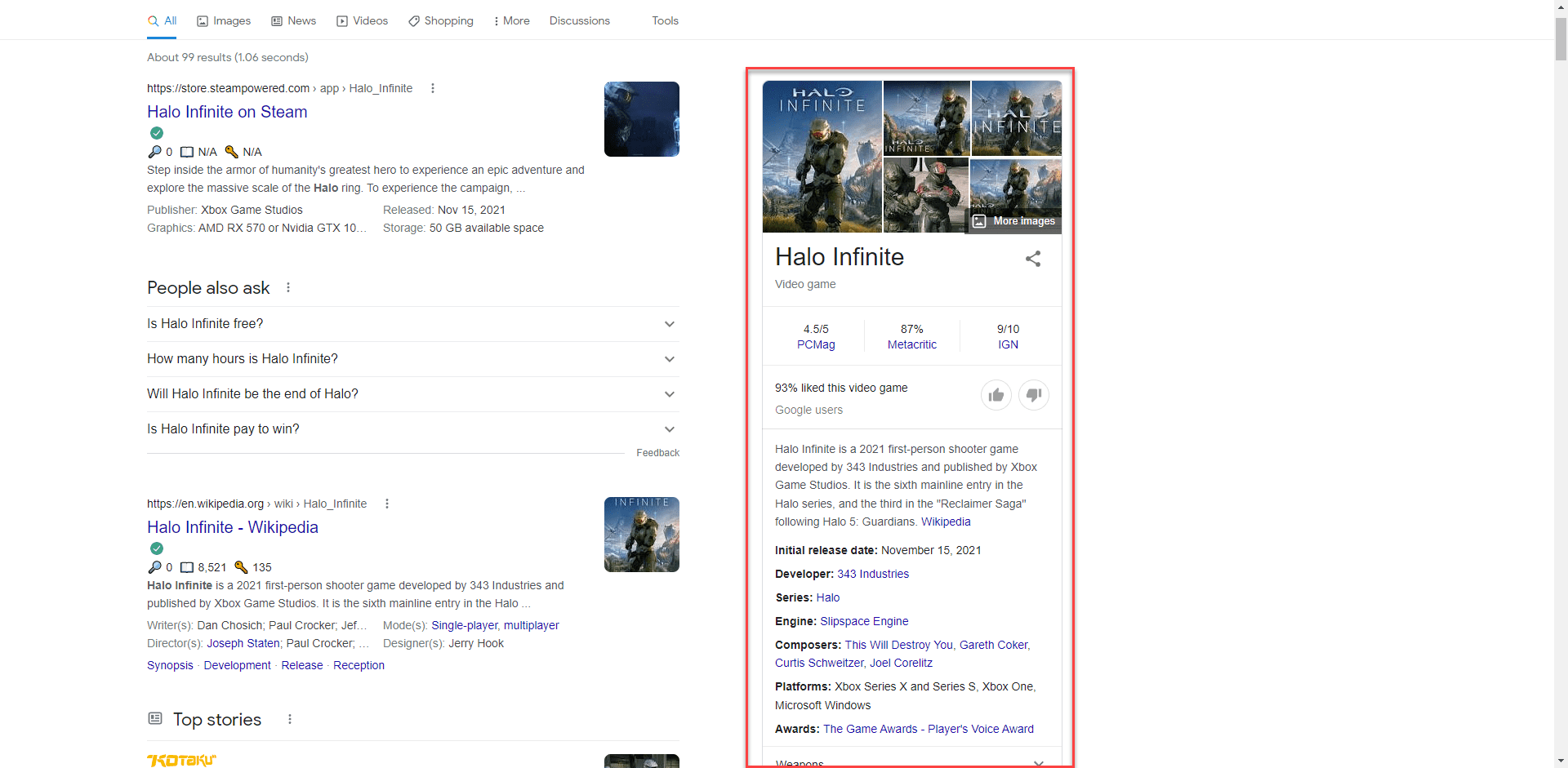The width and height of the screenshot is (1568, 768).
Task: Click the Kotaku logo under Top stories
Action: click(181, 760)
